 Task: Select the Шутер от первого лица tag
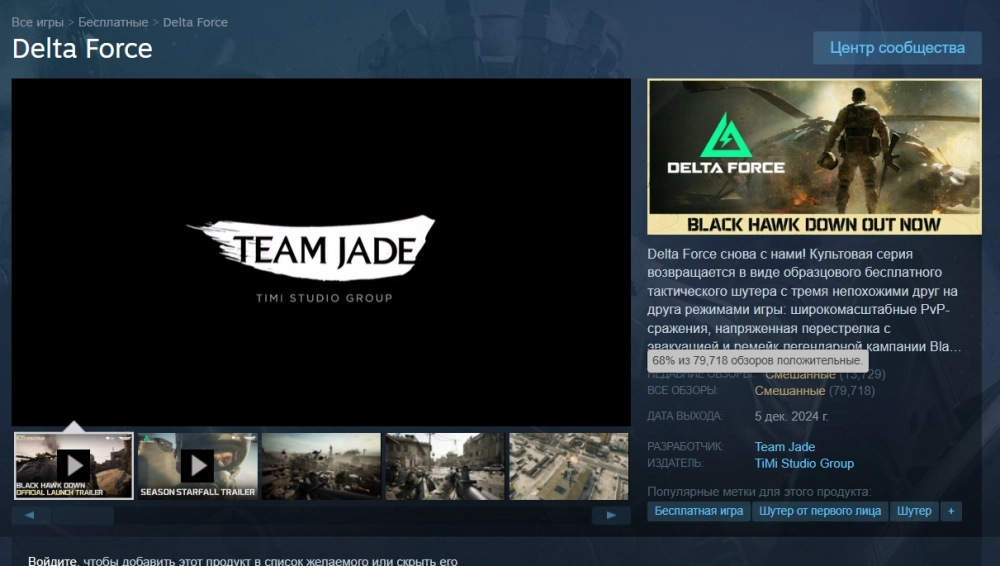pos(820,511)
